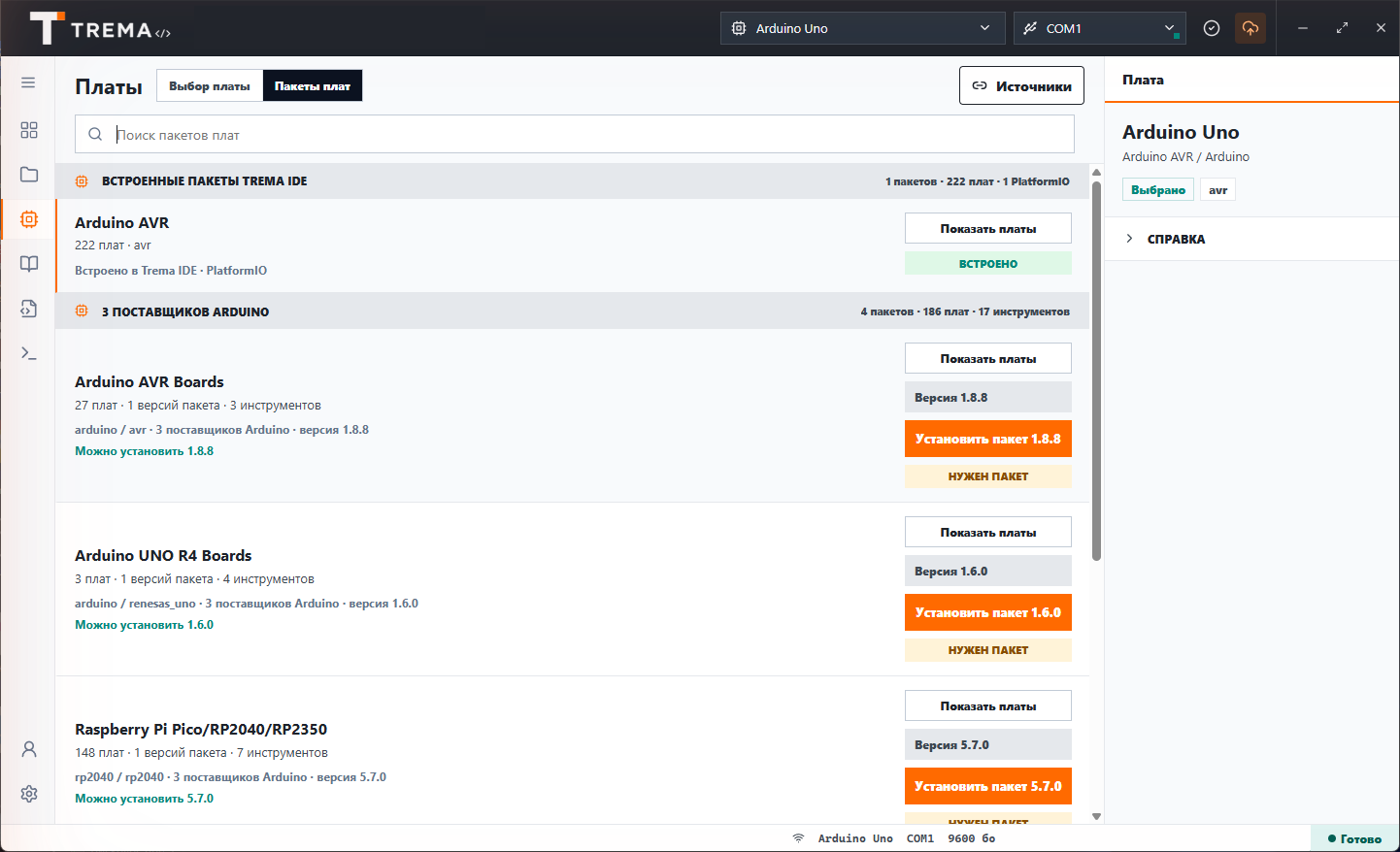The width and height of the screenshot is (1400, 852).
Task: Click the board packages search field
Action: pyautogui.click(x=575, y=135)
